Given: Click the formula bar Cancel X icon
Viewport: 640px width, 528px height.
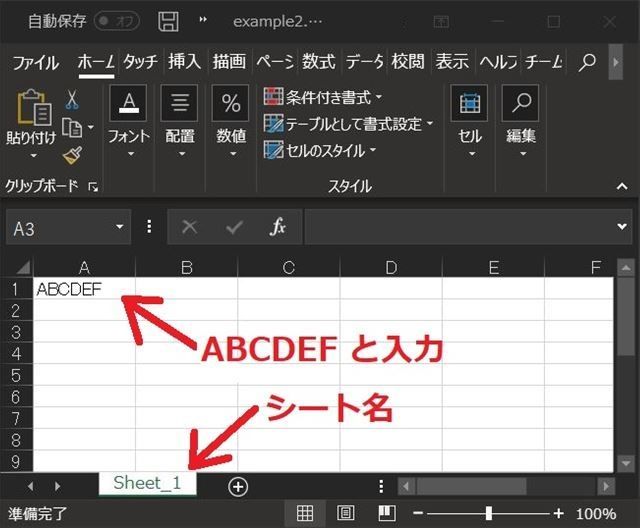Looking at the screenshot, I should tap(189, 226).
